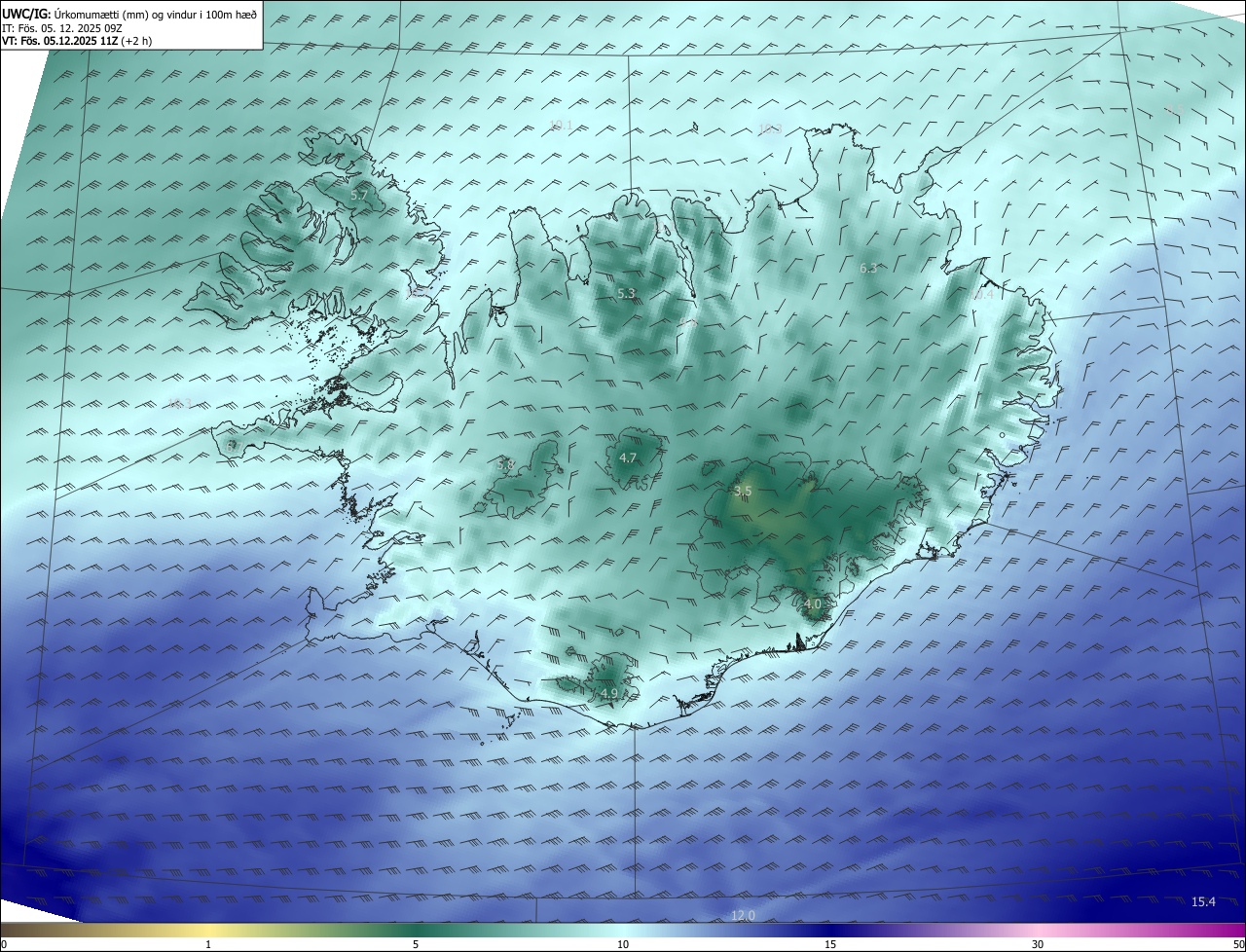Click the 5.3 value on the map
This screenshot has height=952, width=1246.
(x=626, y=293)
